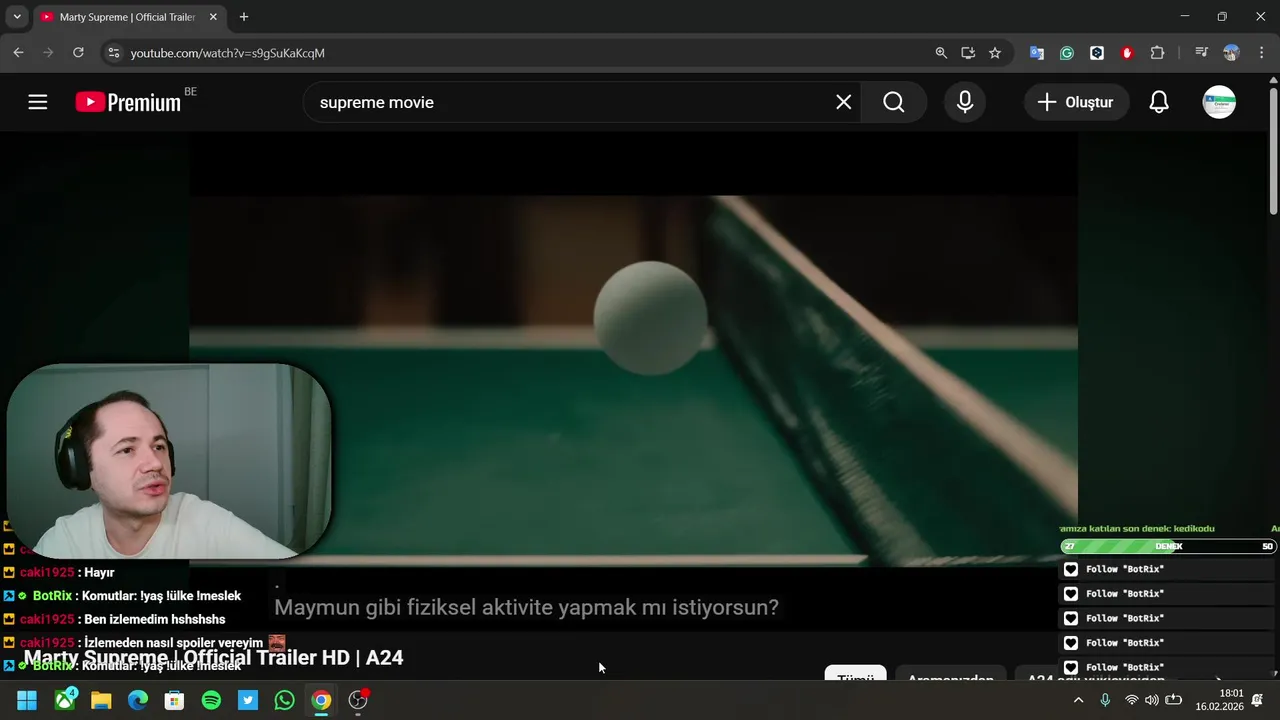
Task: Open the Grammarly extension
Action: (1067, 53)
